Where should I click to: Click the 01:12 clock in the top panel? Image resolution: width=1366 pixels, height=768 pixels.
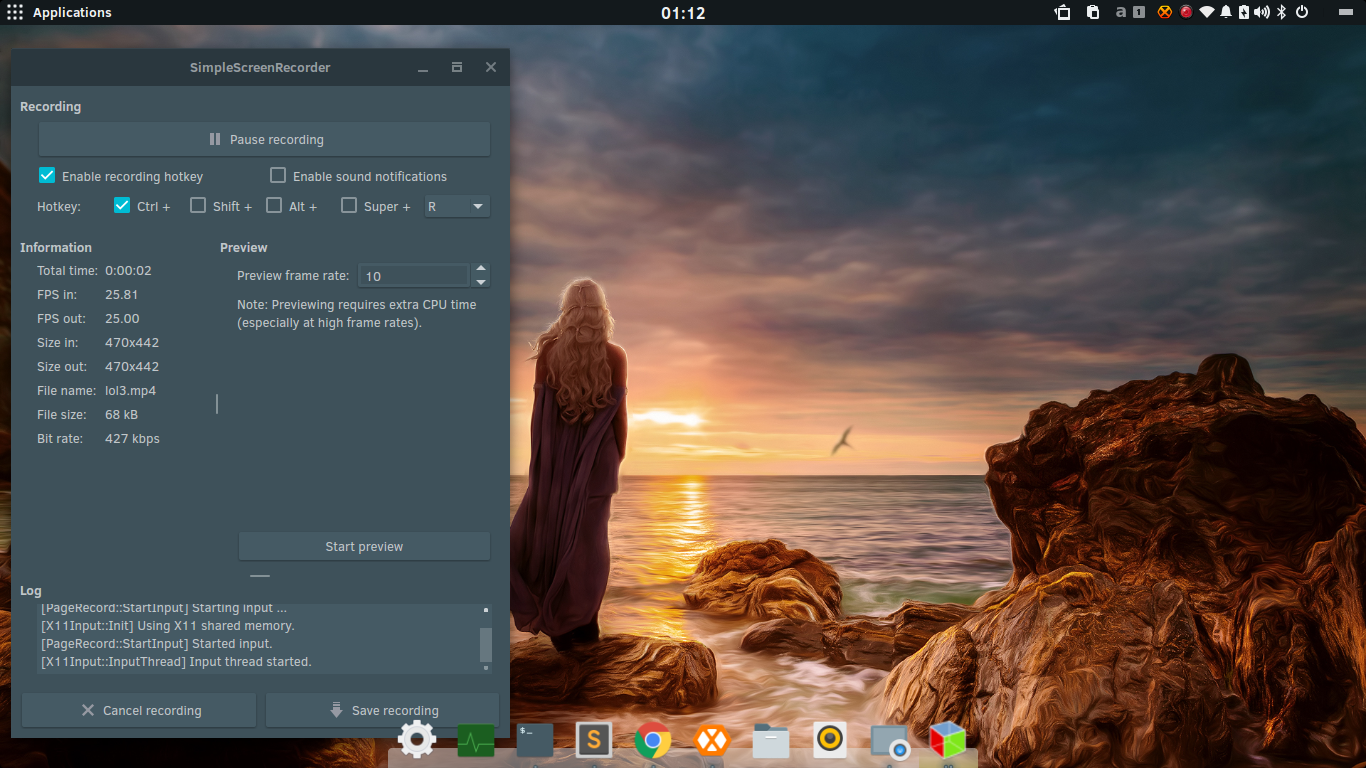point(683,13)
